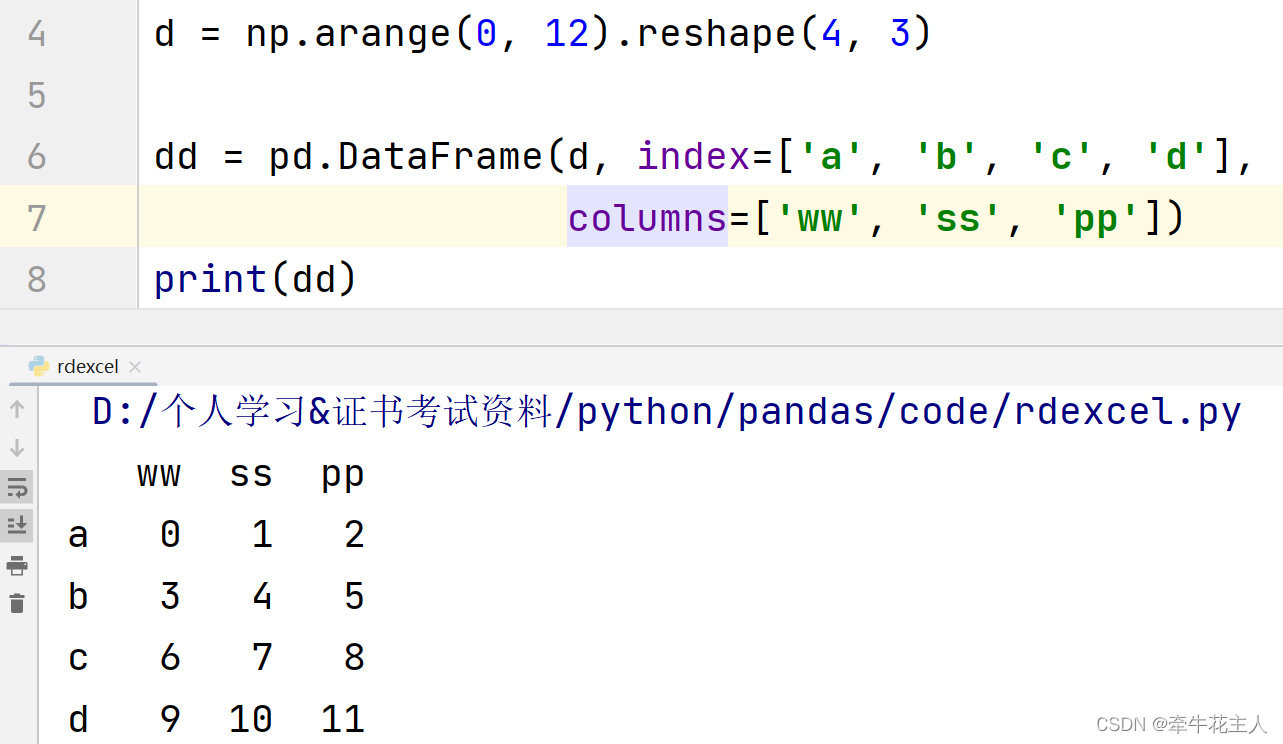The height and width of the screenshot is (744, 1283).
Task: Click the 'pp' column header in output
Action: (x=343, y=476)
